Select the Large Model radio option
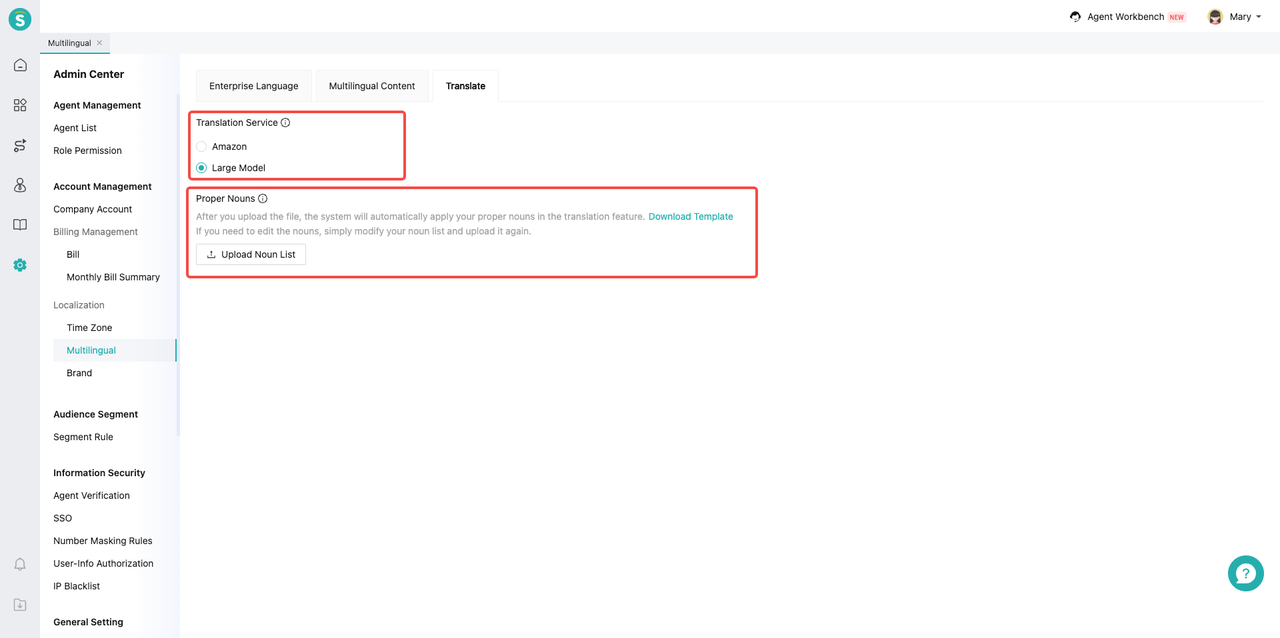Image resolution: width=1280 pixels, height=638 pixels. click(202, 168)
